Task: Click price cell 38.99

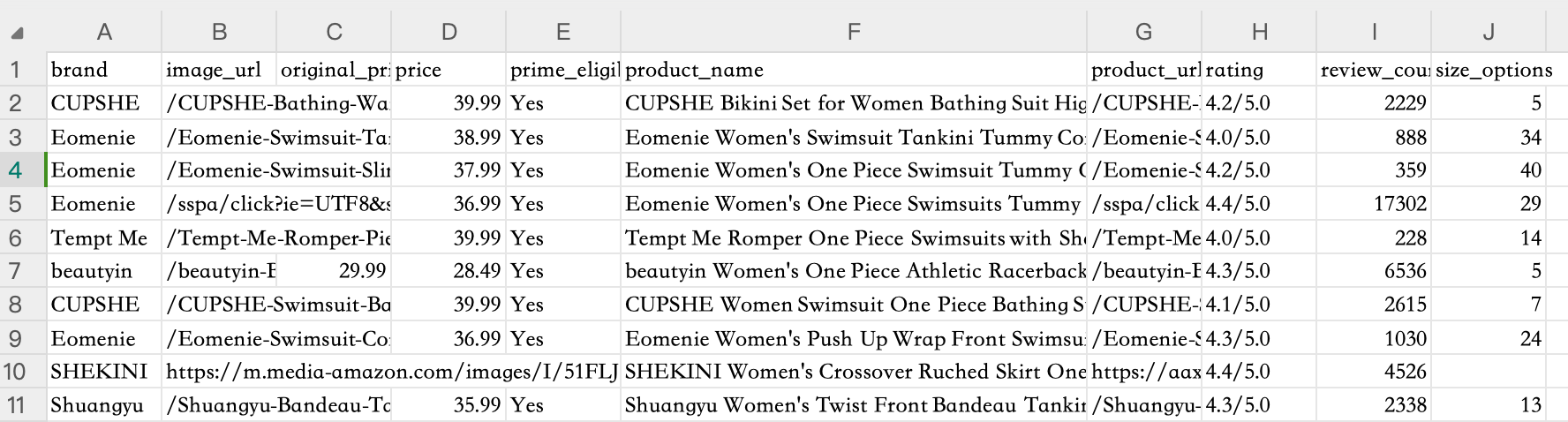Action: 449,137
